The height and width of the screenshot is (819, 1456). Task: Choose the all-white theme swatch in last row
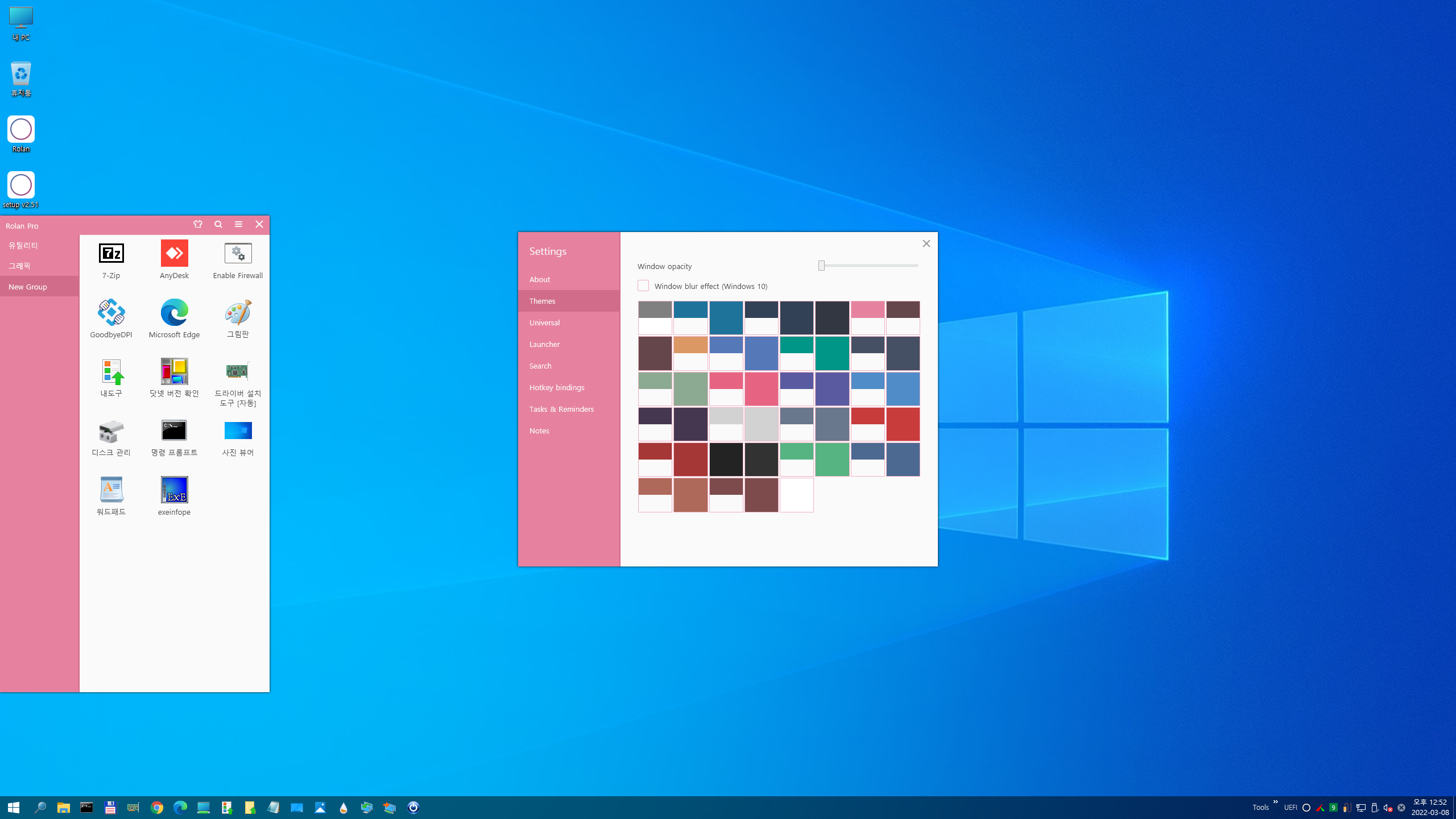(x=797, y=495)
